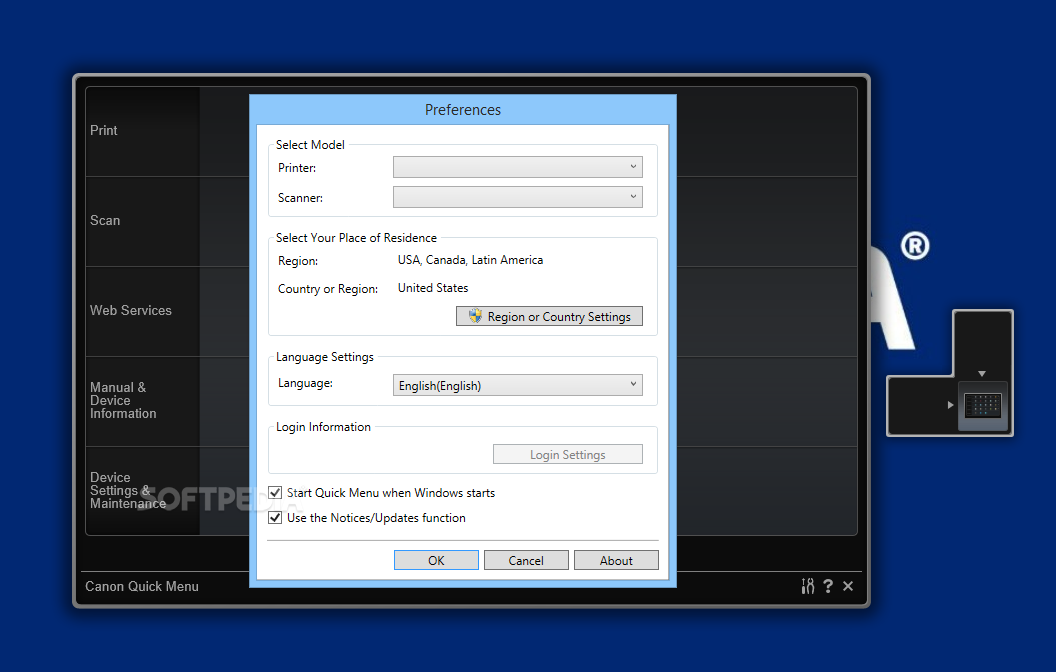Select the Print category in main menu

coord(143,131)
